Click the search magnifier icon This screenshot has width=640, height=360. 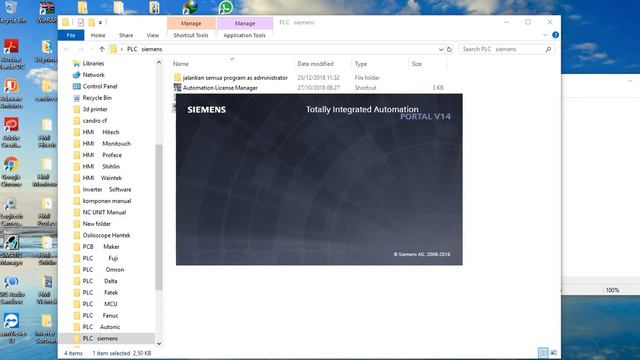tap(549, 49)
